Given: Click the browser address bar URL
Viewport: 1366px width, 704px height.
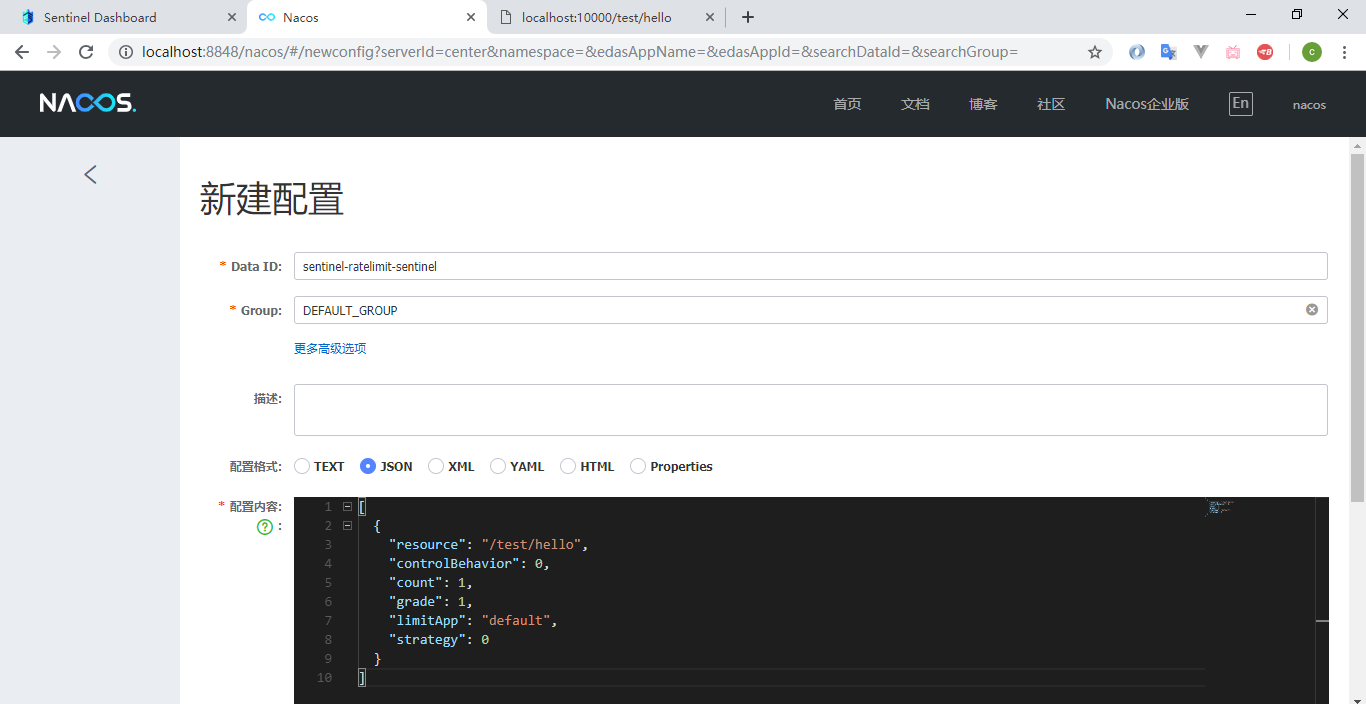Looking at the screenshot, I should 580,52.
